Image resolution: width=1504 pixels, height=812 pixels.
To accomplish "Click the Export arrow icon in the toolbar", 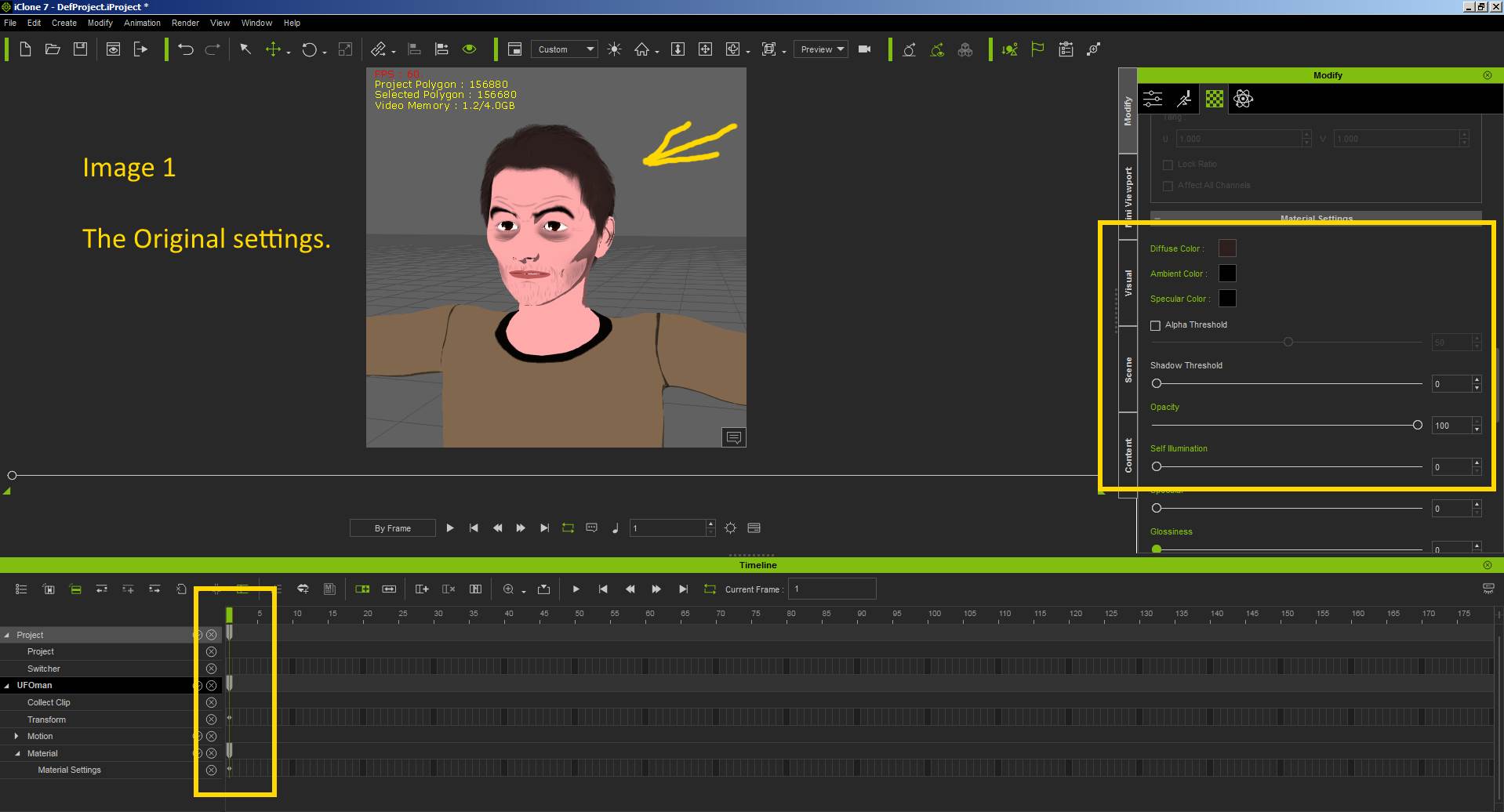I will click(140, 49).
